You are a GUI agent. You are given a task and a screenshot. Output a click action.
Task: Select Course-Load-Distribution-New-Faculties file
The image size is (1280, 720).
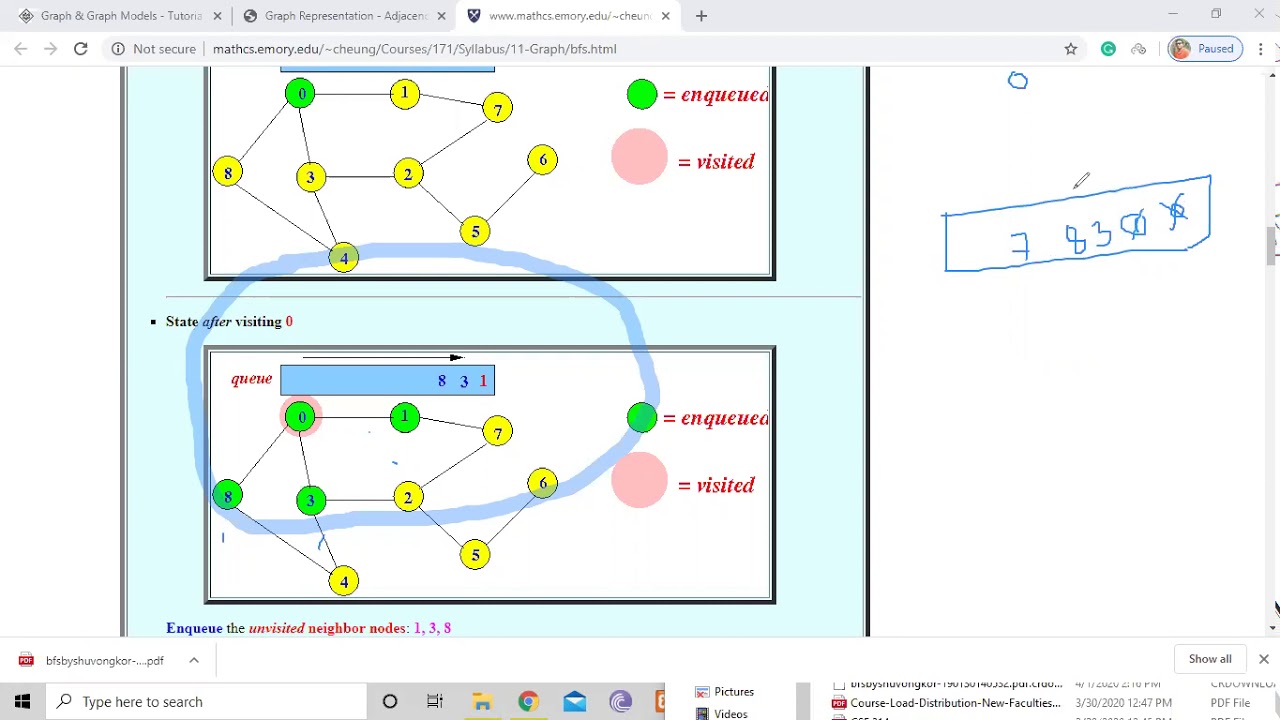click(955, 703)
